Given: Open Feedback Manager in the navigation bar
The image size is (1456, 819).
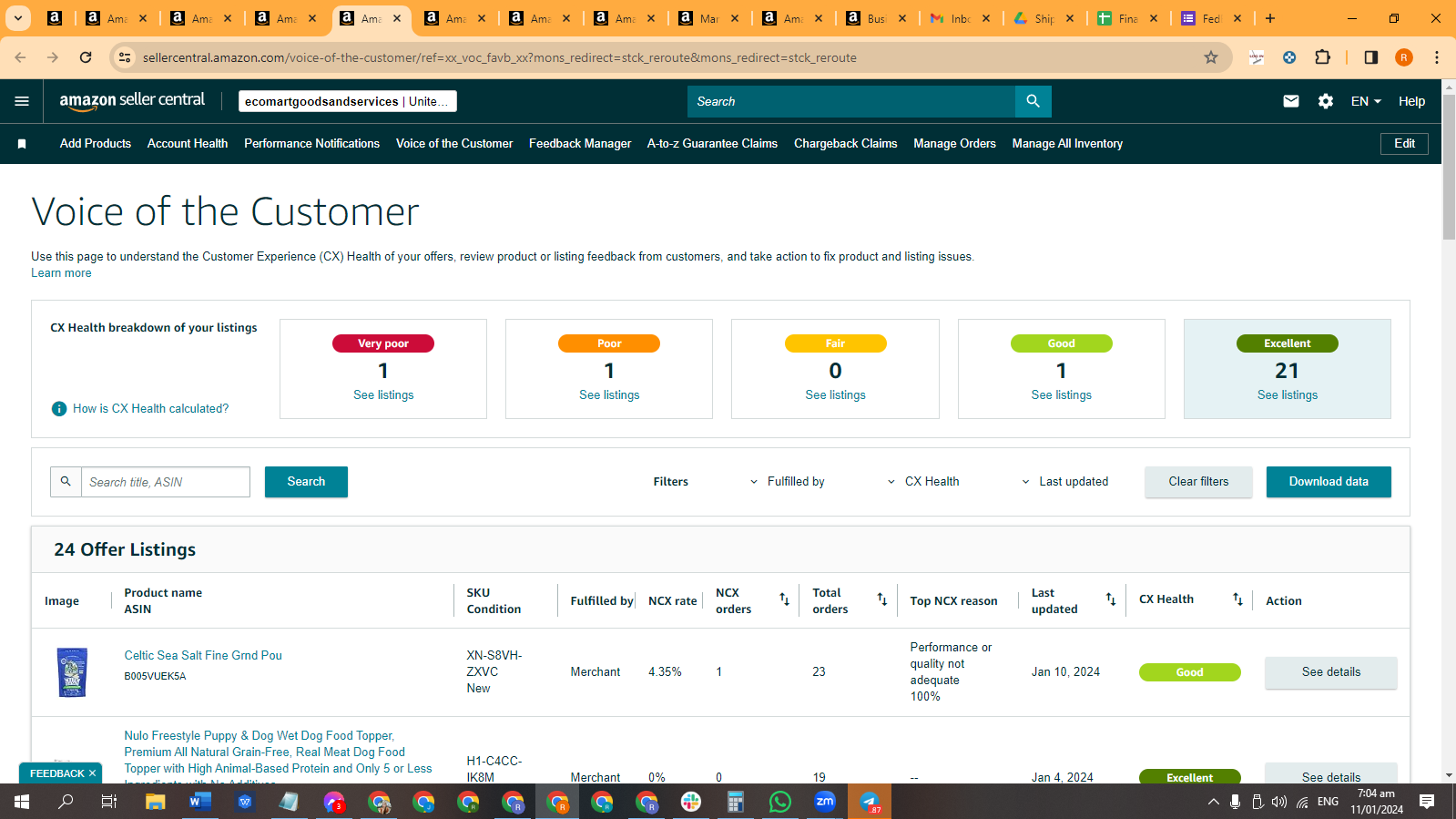Looking at the screenshot, I should pos(580,144).
